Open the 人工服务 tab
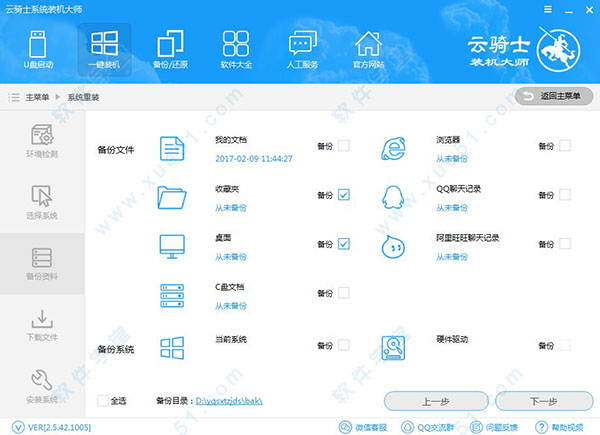 (302, 50)
